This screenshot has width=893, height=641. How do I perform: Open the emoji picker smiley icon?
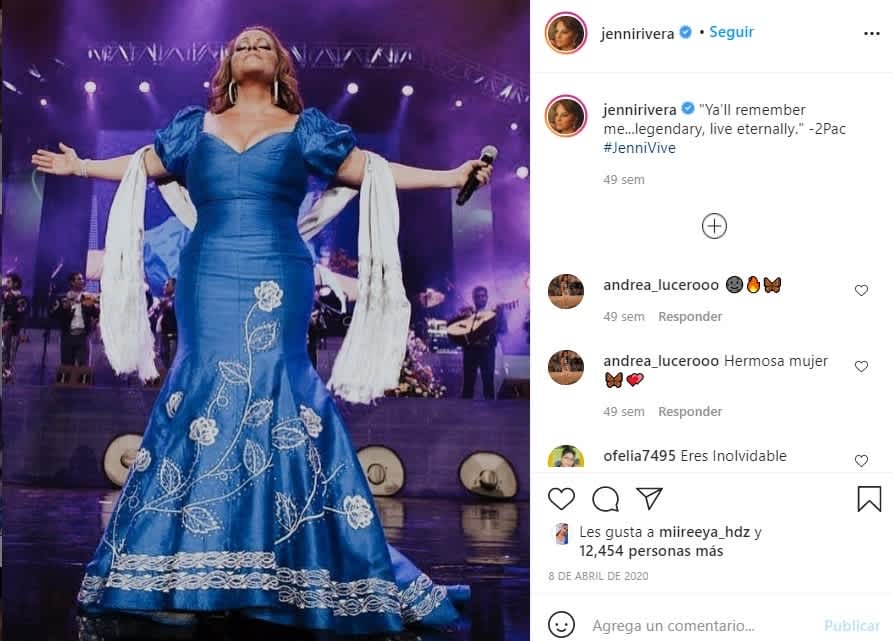561,624
